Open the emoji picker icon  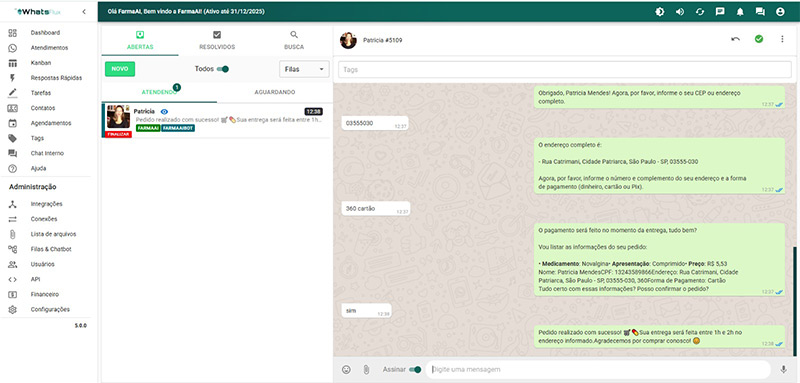click(346, 370)
